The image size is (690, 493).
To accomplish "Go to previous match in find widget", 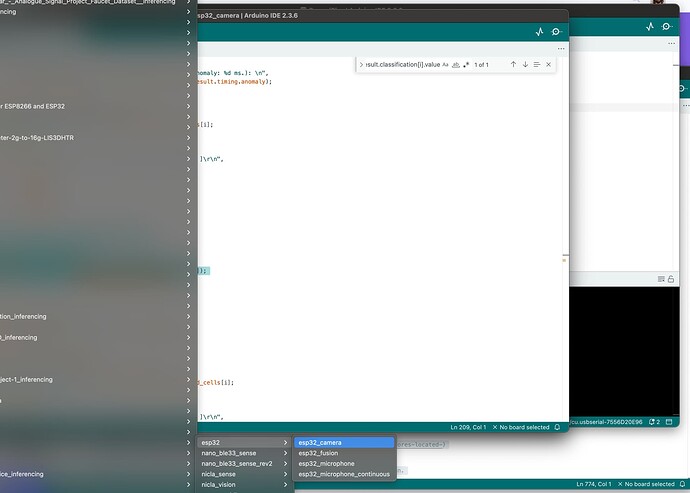I will (513, 64).
